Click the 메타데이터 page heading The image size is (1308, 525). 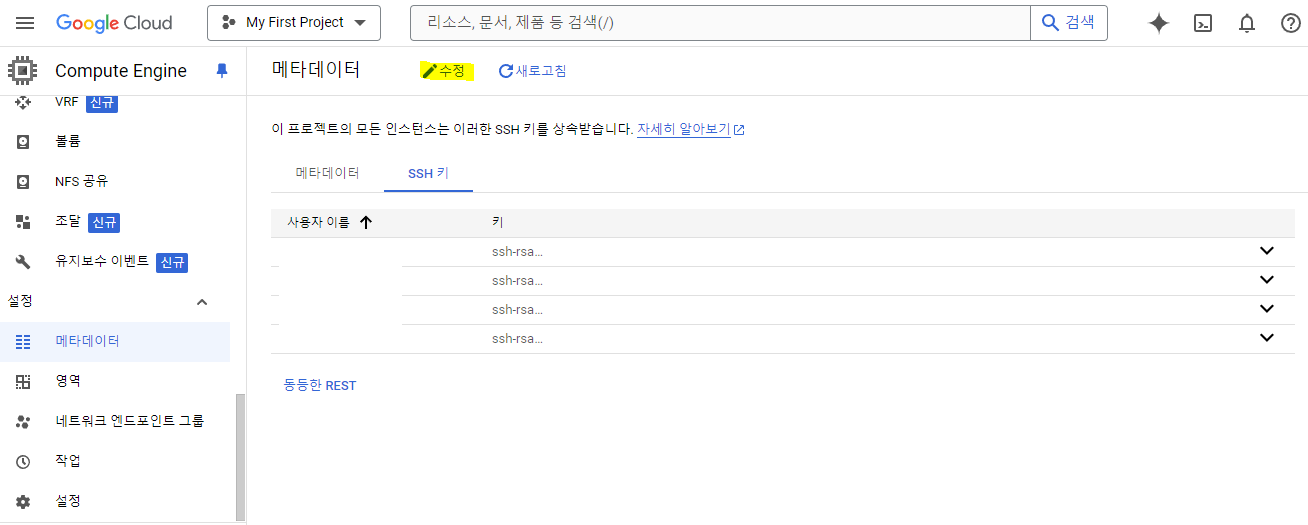(316, 69)
